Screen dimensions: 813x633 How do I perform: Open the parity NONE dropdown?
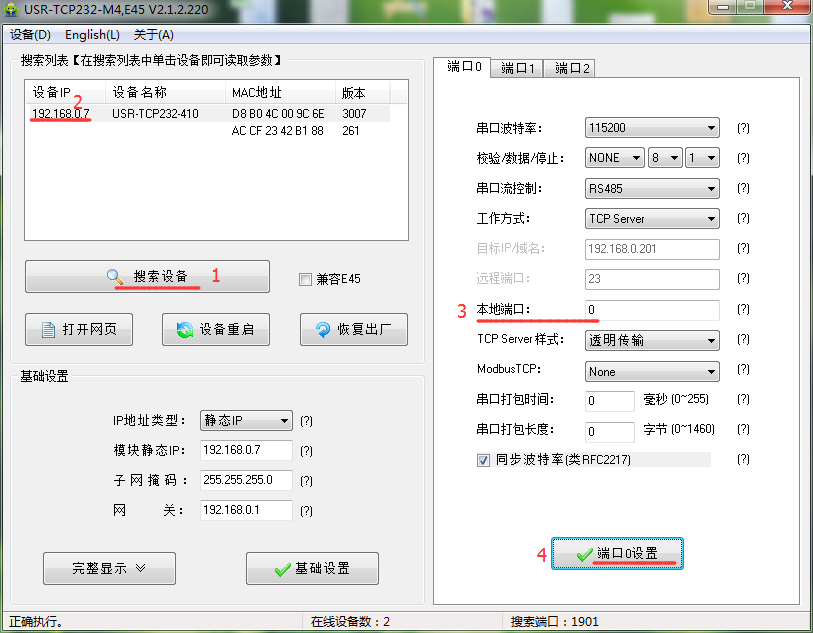(614, 158)
